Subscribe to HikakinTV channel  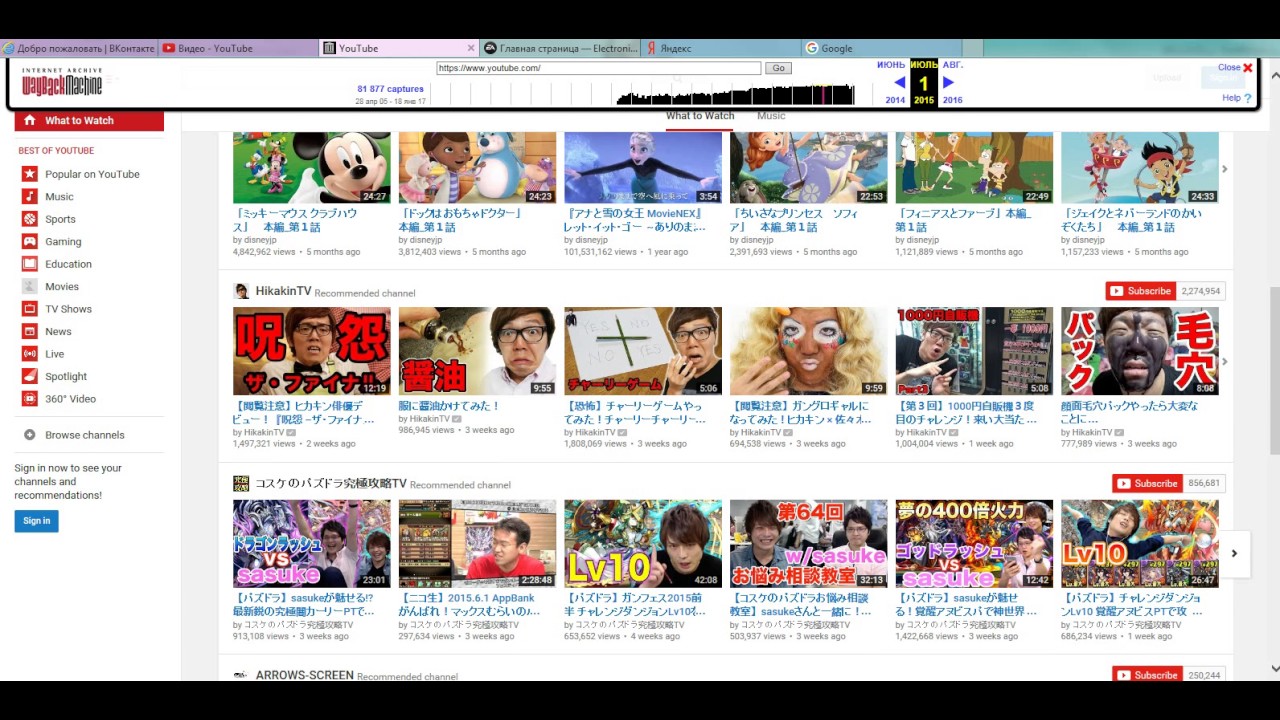pyautogui.click(x=1141, y=291)
